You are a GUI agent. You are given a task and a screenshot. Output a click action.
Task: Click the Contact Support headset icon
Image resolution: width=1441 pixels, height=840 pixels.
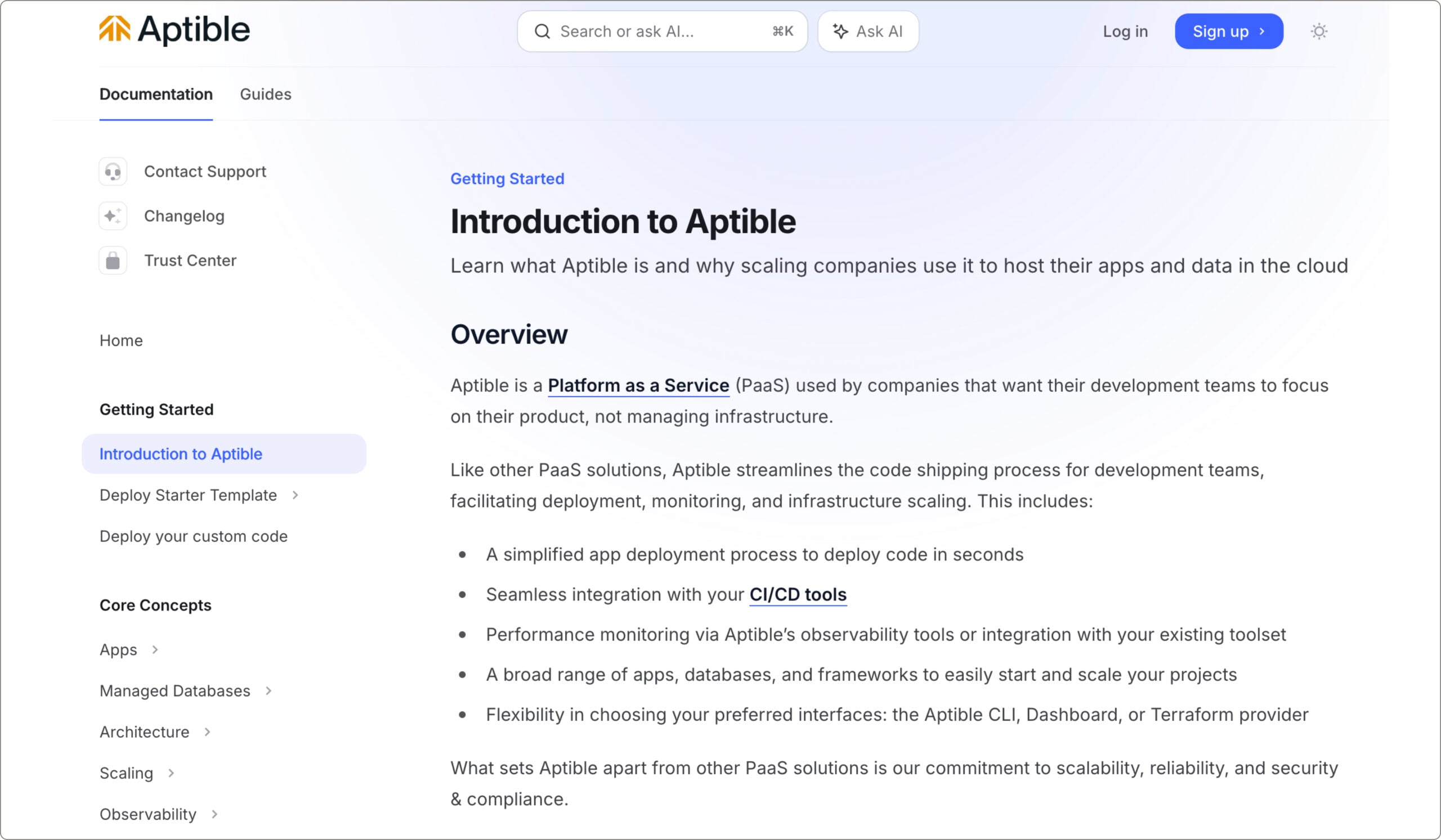(x=113, y=172)
